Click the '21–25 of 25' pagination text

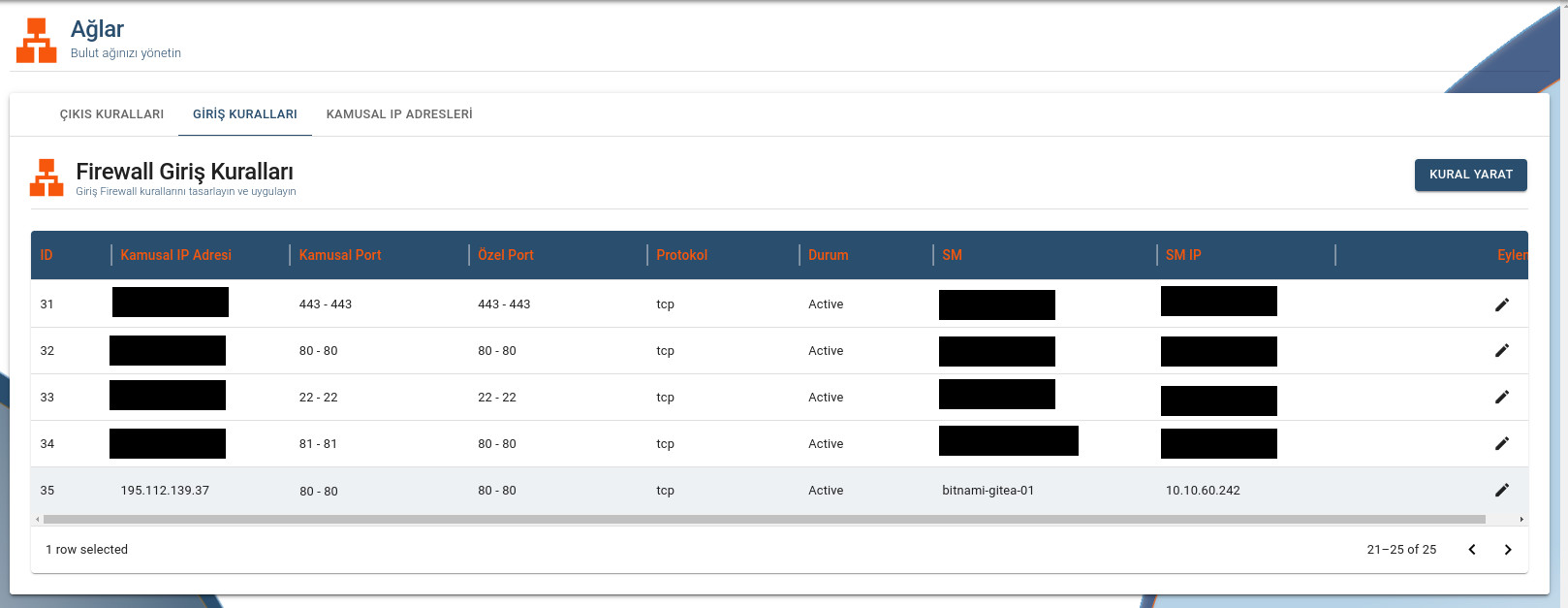(1402, 550)
